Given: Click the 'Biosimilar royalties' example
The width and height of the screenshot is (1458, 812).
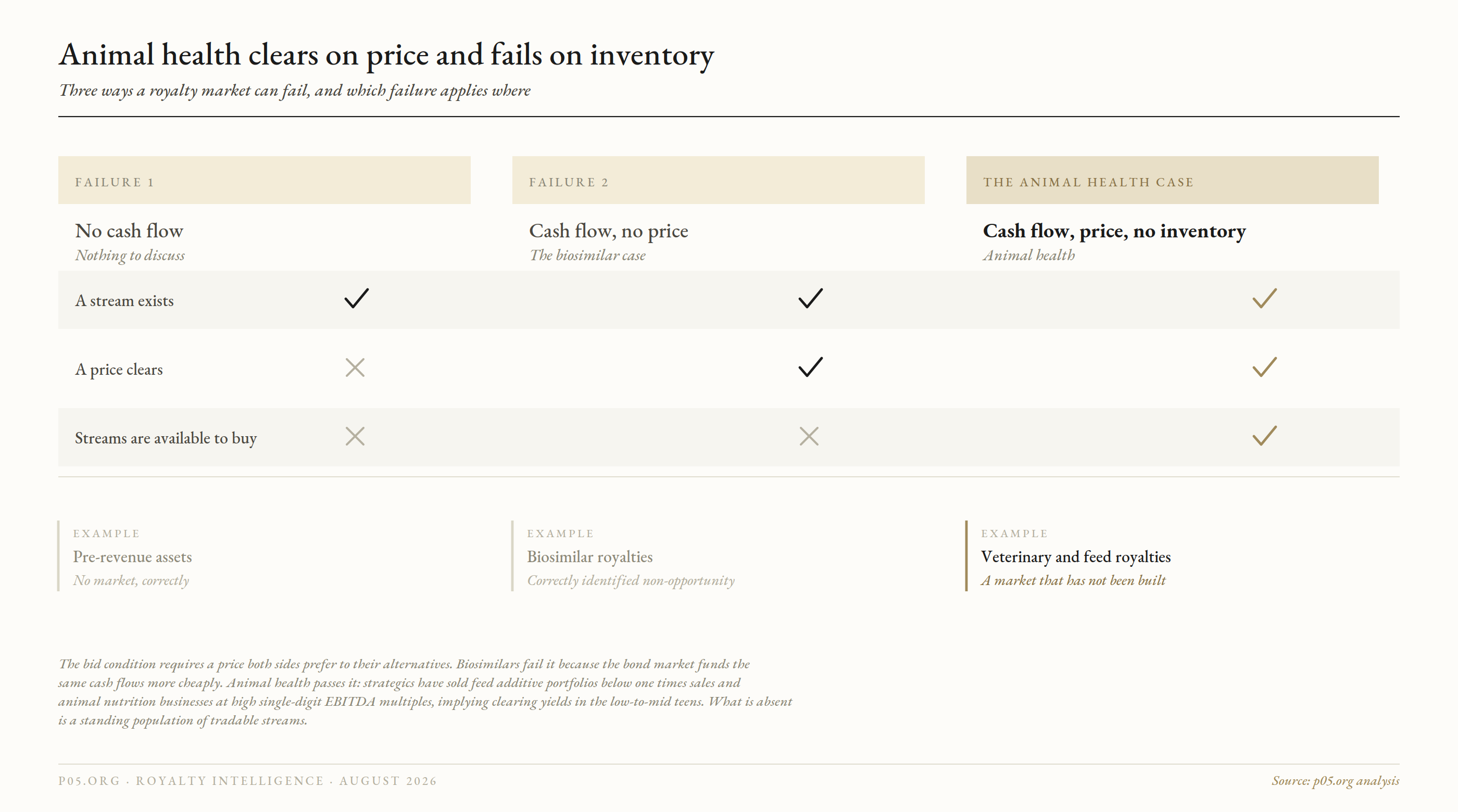Looking at the screenshot, I should coord(590,557).
